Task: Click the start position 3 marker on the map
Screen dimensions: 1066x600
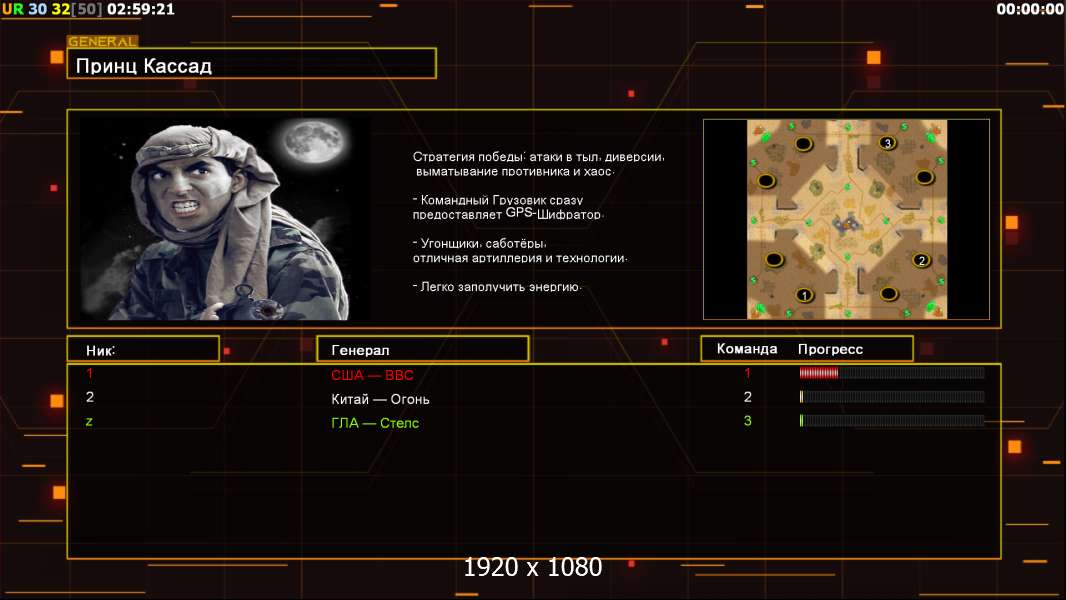Action: click(887, 143)
